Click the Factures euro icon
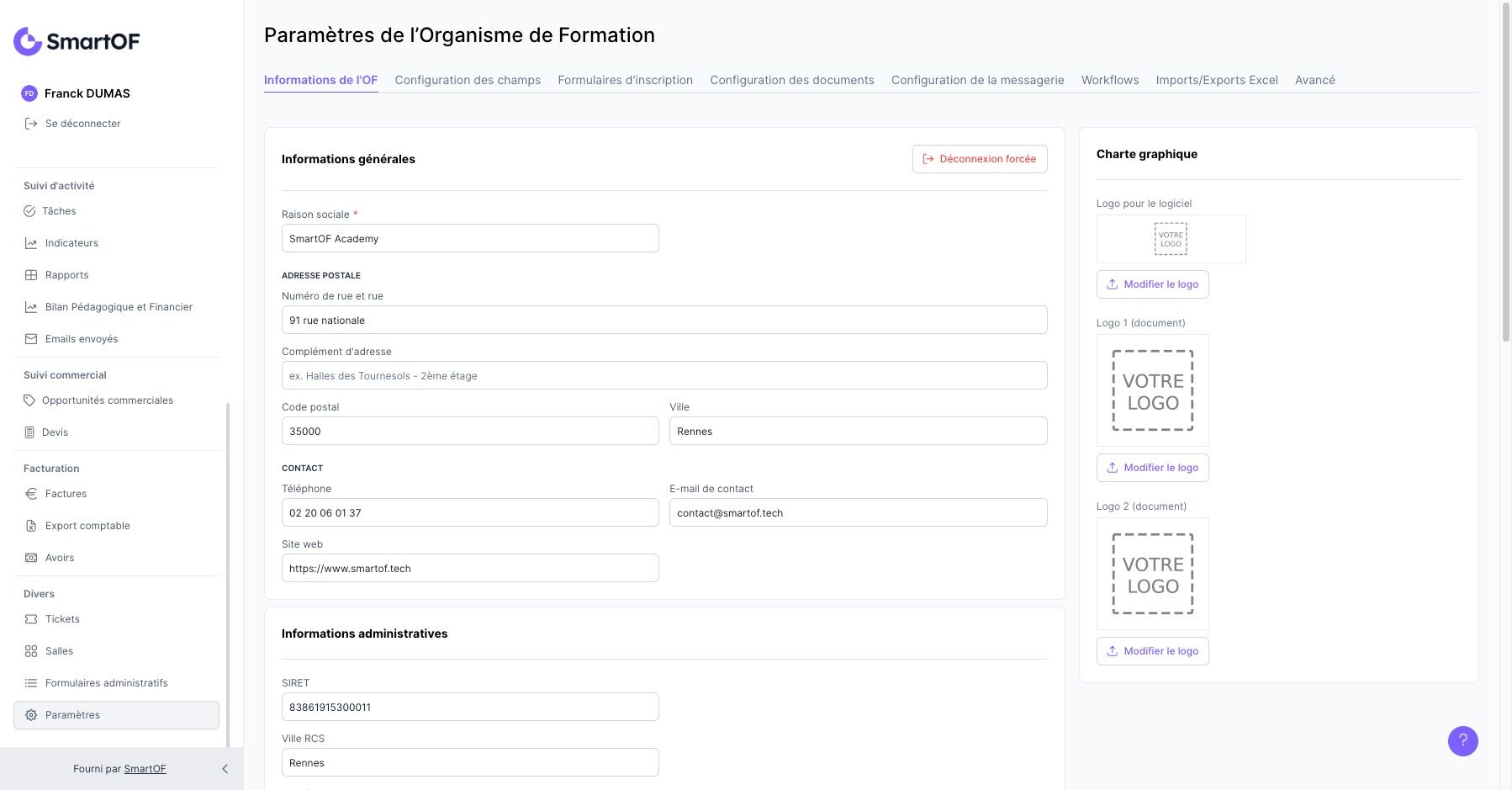 pos(31,494)
